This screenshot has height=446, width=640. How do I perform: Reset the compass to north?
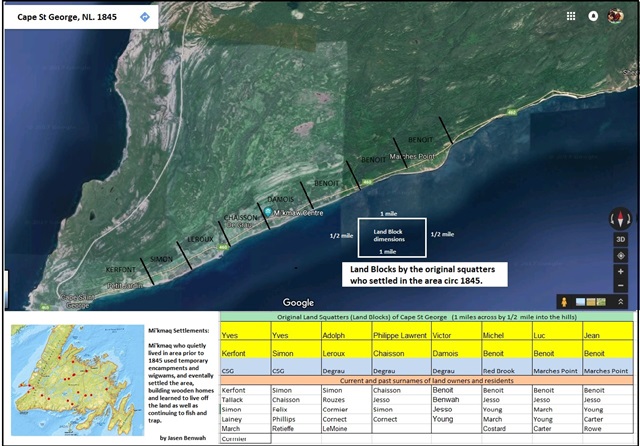click(x=620, y=220)
